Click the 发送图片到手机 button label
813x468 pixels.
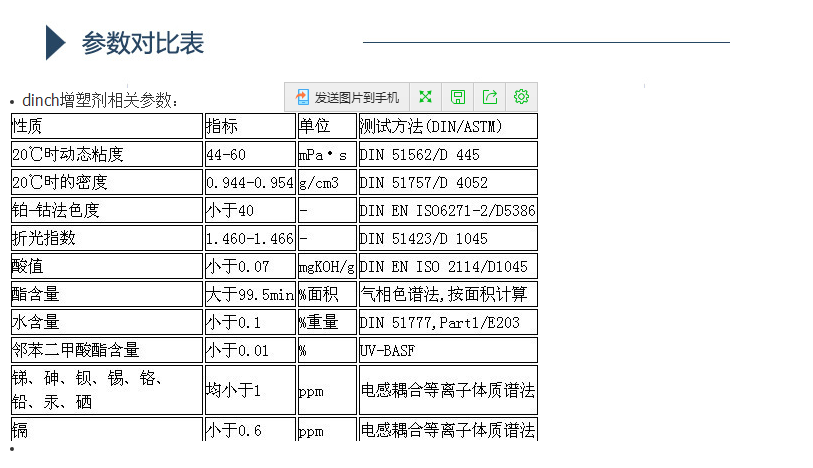click(x=356, y=98)
